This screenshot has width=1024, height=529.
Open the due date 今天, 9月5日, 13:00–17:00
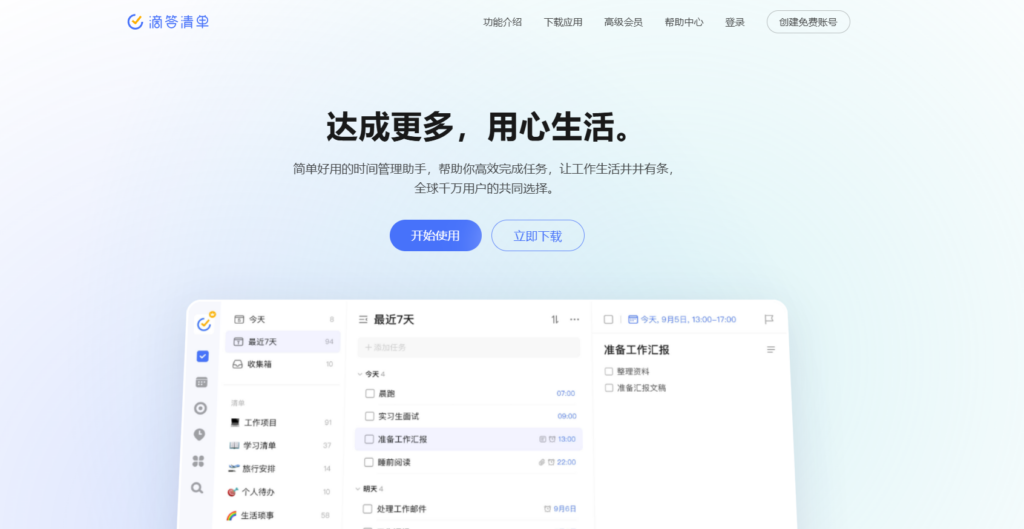click(682, 319)
